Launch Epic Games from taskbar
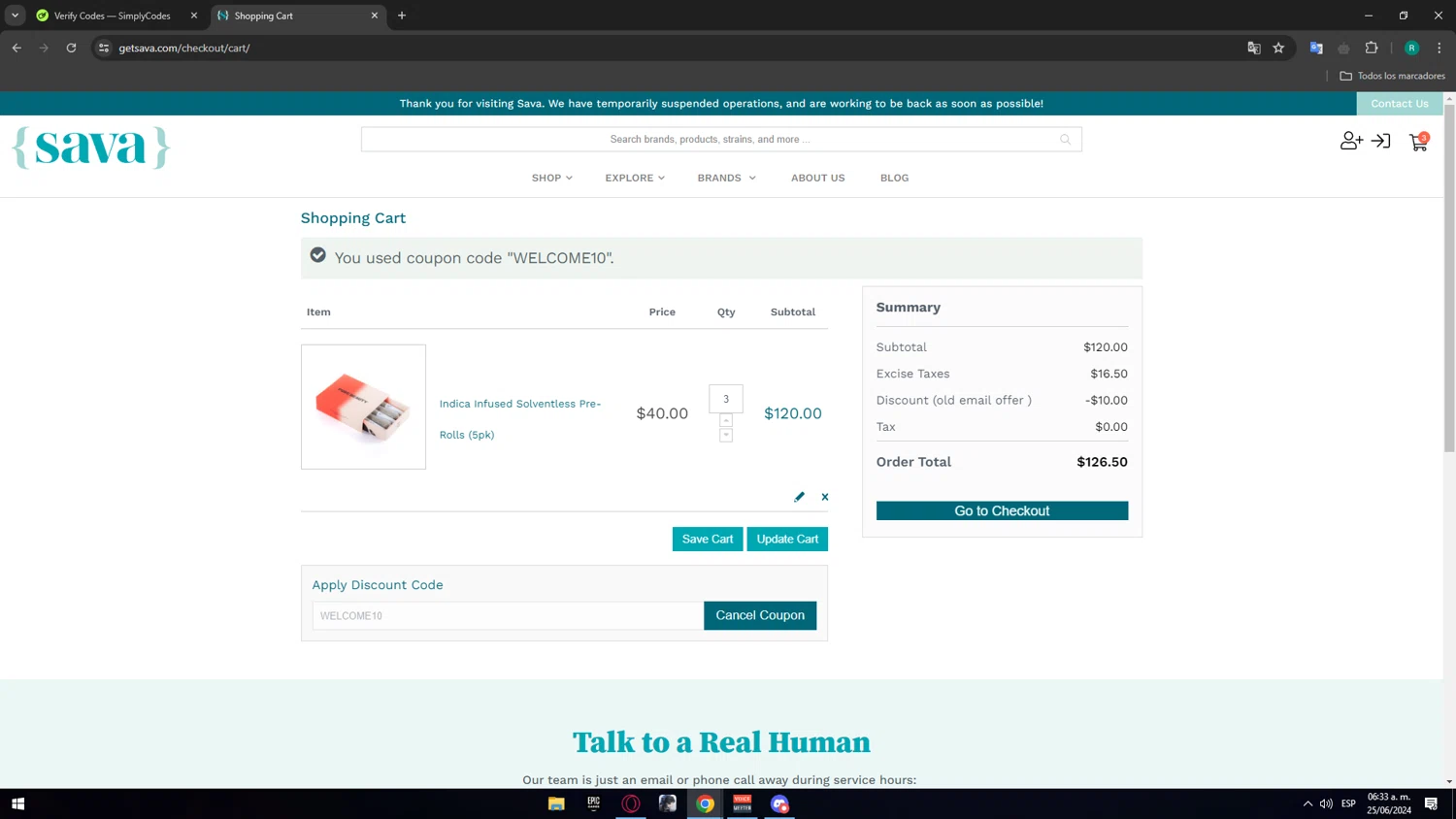 [x=593, y=803]
